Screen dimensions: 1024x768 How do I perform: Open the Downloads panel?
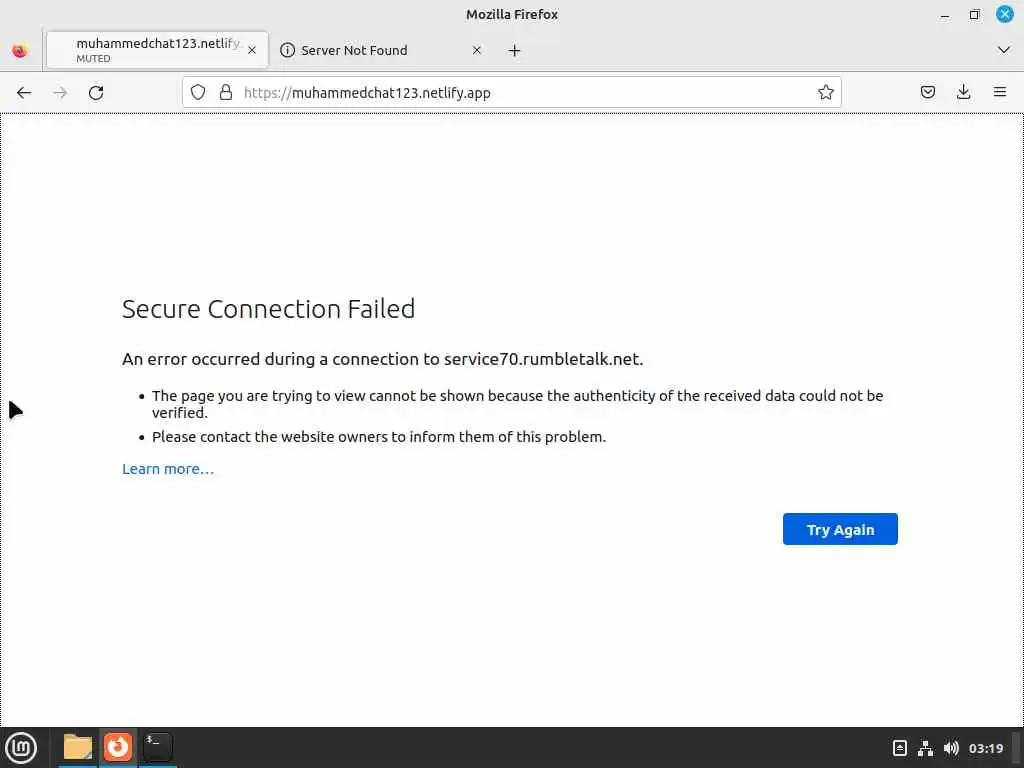pos(964,92)
